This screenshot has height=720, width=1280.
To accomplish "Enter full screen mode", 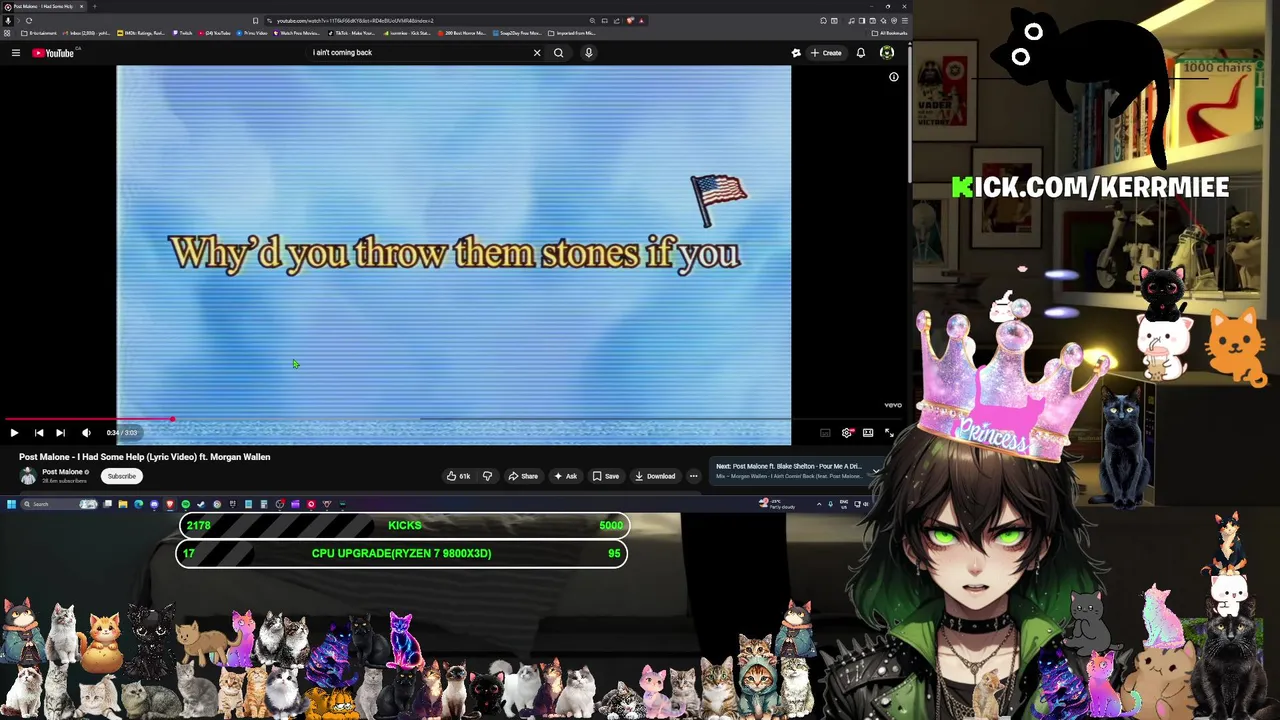I will (889, 433).
